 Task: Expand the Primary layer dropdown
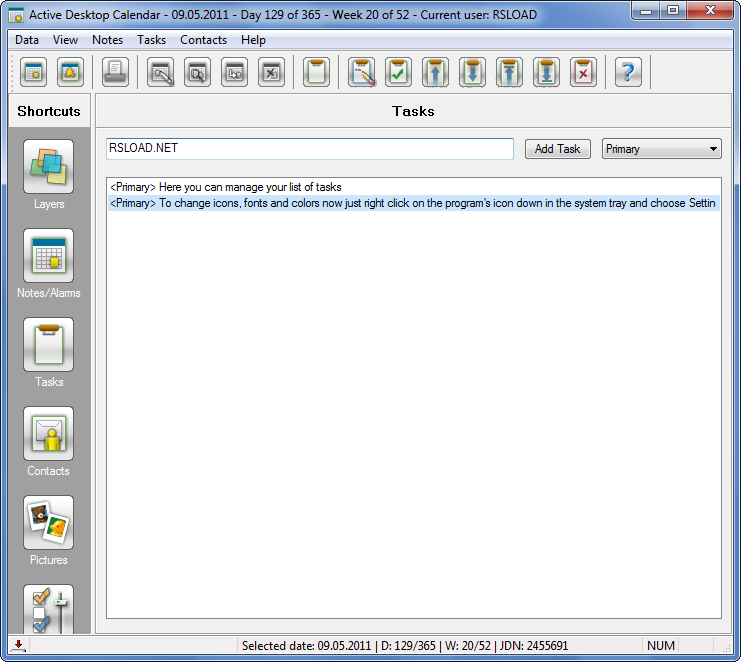click(x=662, y=149)
